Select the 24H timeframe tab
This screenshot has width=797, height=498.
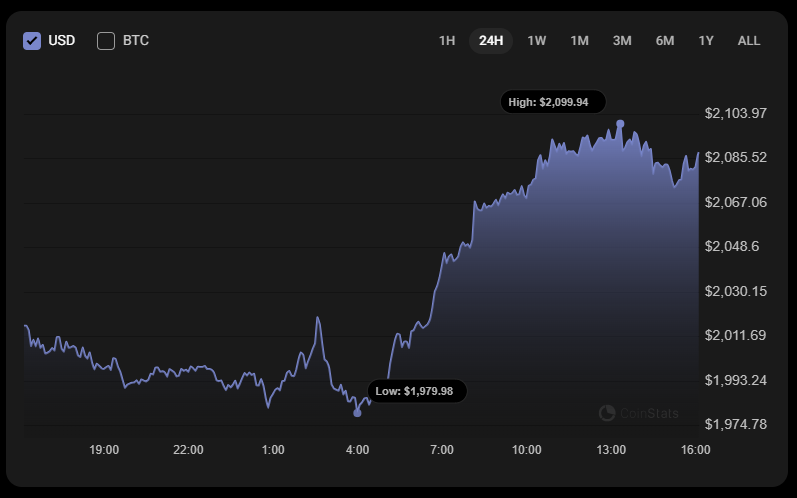tap(491, 41)
